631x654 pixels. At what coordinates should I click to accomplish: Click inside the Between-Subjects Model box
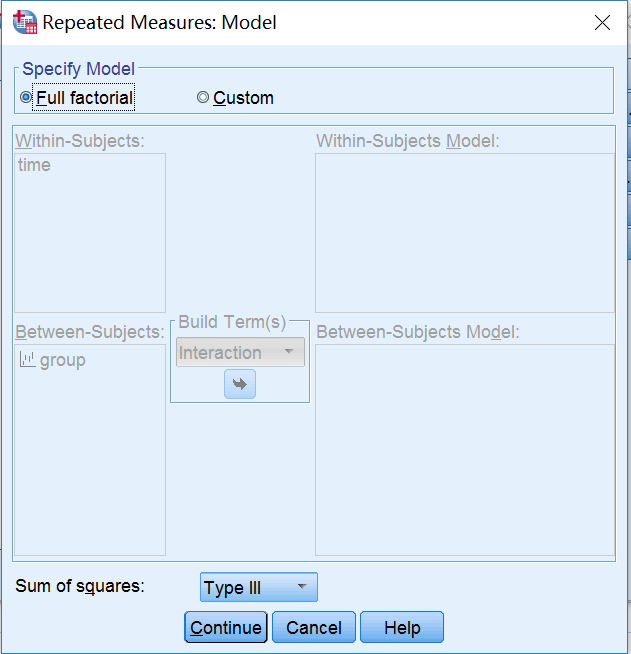coord(465,450)
